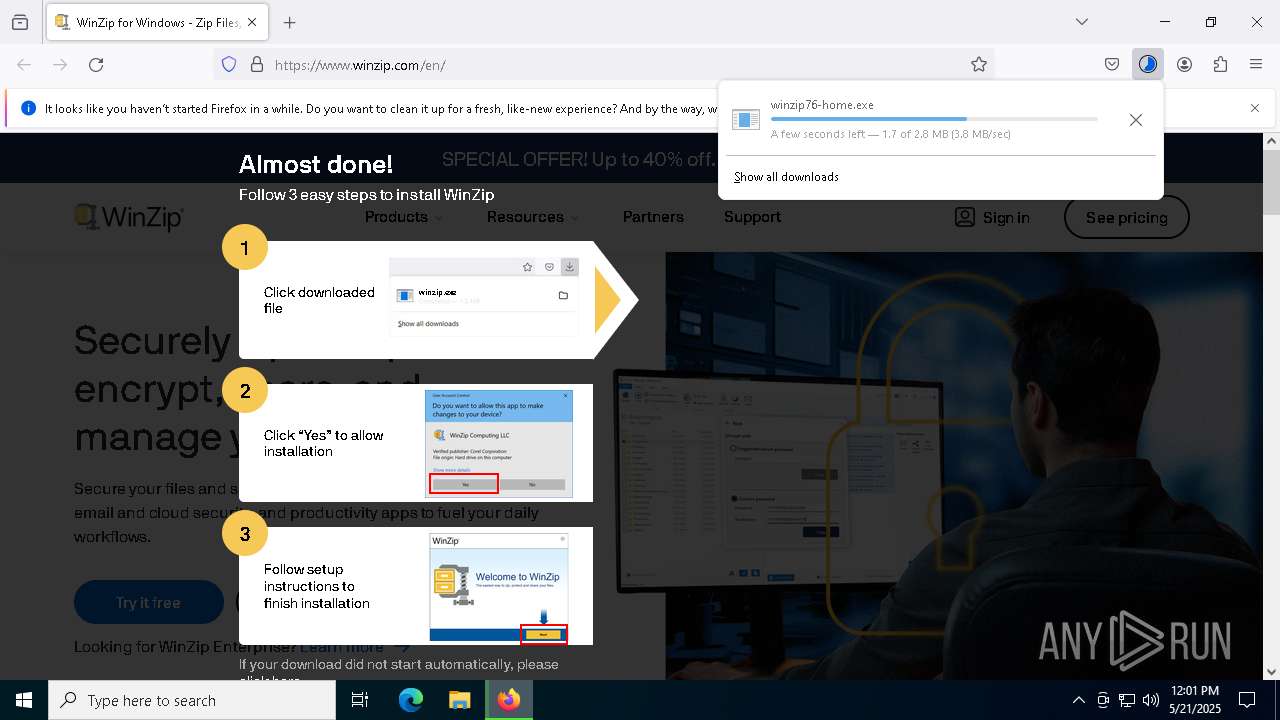Screen dimensions: 1280x720
Task: Open the volume control tray icon
Action: coord(1151,700)
